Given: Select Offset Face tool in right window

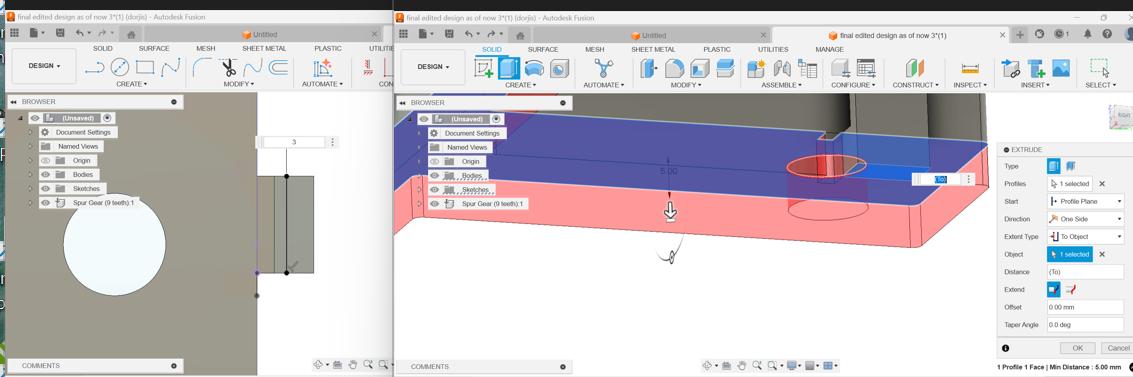Looking at the screenshot, I should (x=725, y=68).
